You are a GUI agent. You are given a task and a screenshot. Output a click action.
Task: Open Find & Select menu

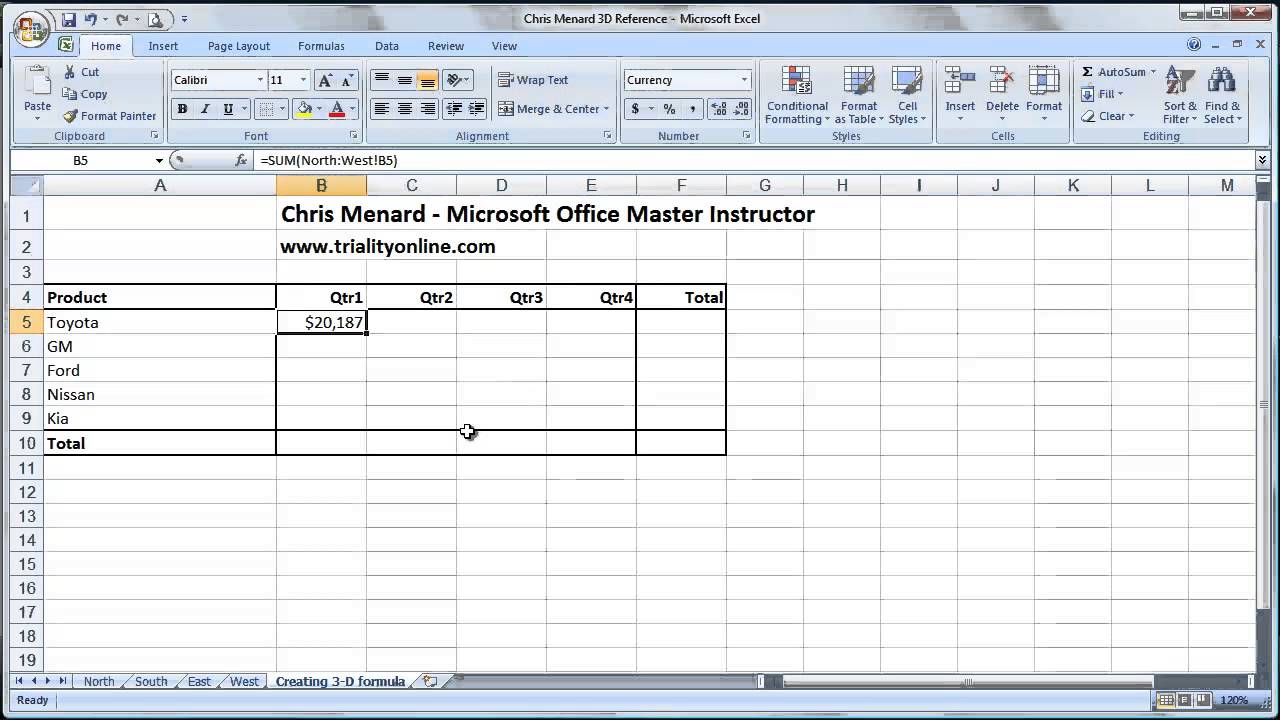[1222, 96]
